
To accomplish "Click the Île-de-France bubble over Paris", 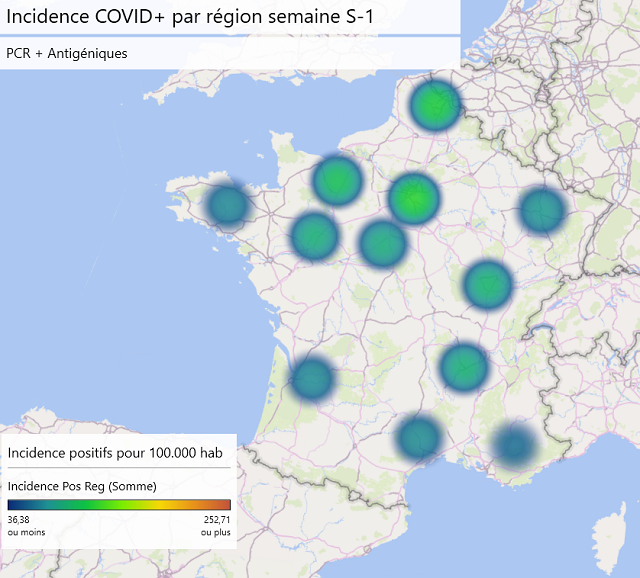I will (413, 198).
